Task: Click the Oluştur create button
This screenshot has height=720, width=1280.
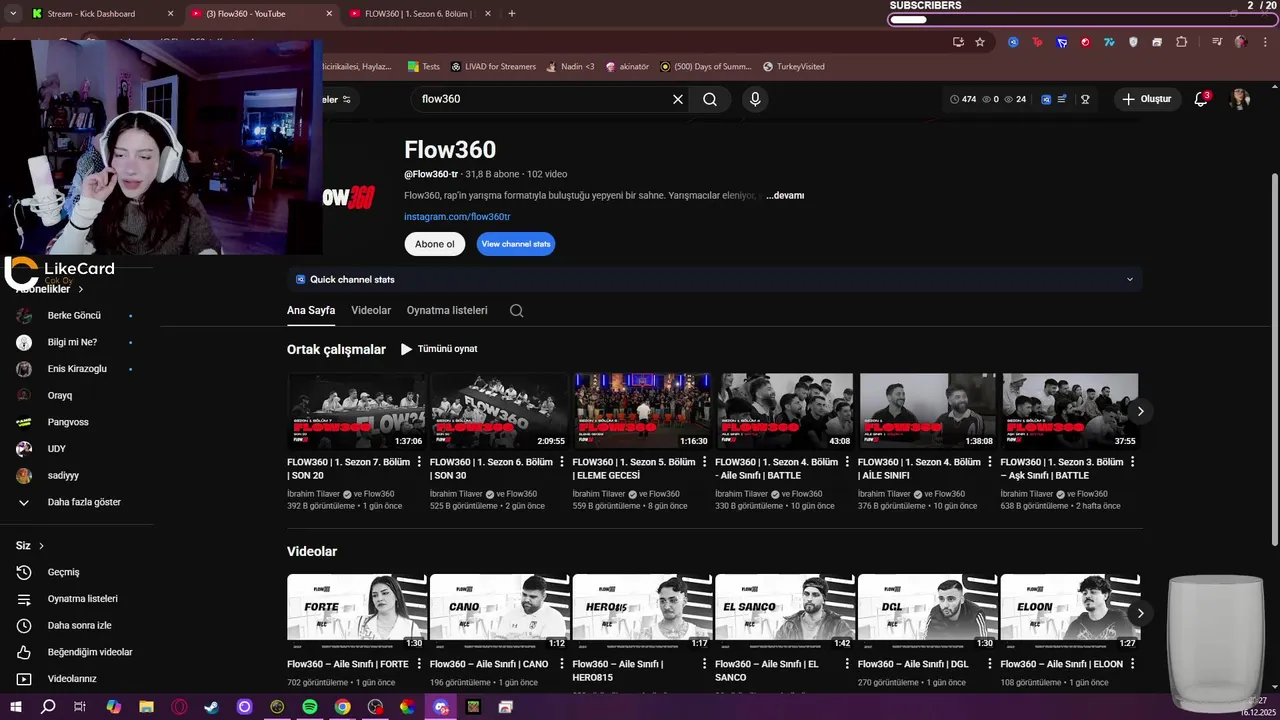Action: click(x=1147, y=99)
